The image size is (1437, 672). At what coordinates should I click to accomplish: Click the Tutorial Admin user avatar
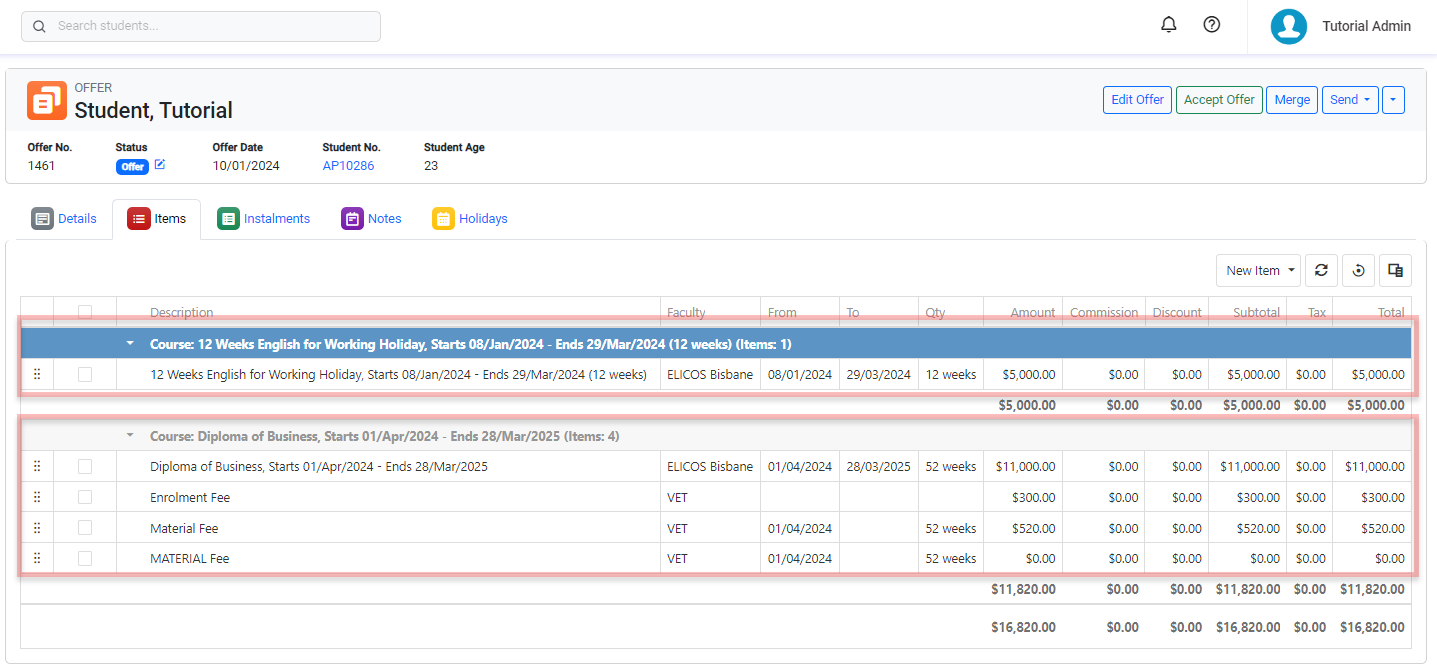coord(1289,27)
